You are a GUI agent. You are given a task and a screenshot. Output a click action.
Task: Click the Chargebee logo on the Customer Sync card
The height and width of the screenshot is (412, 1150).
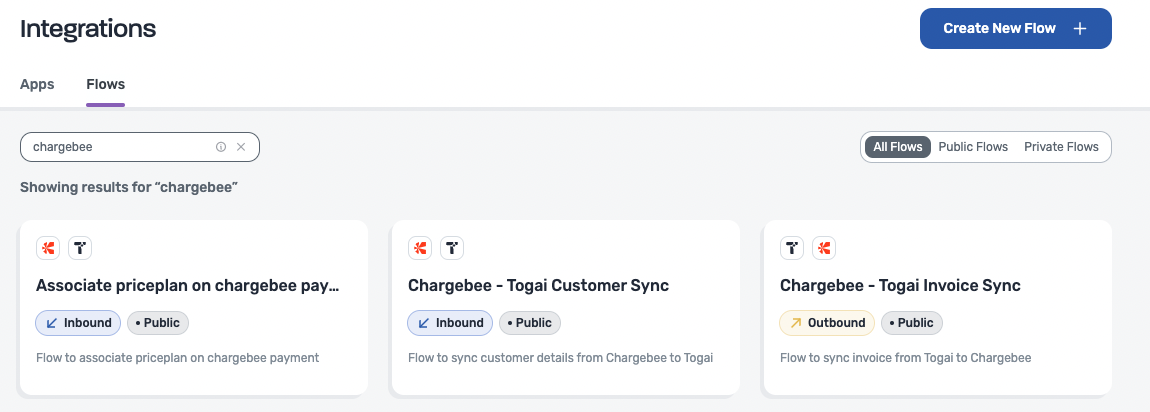coord(420,247)
